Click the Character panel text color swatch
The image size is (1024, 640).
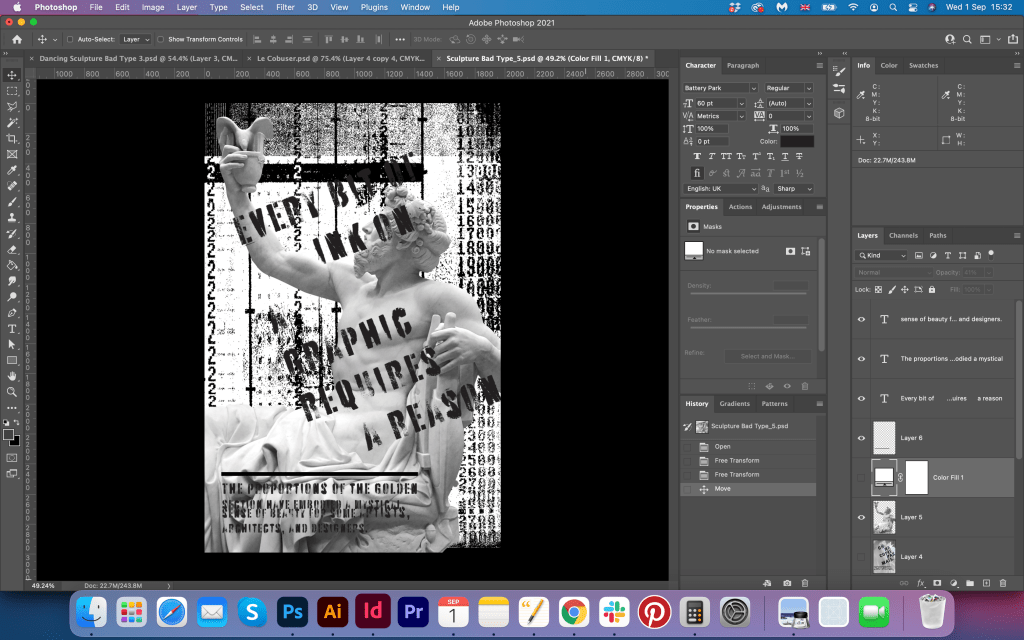(797, 141)
